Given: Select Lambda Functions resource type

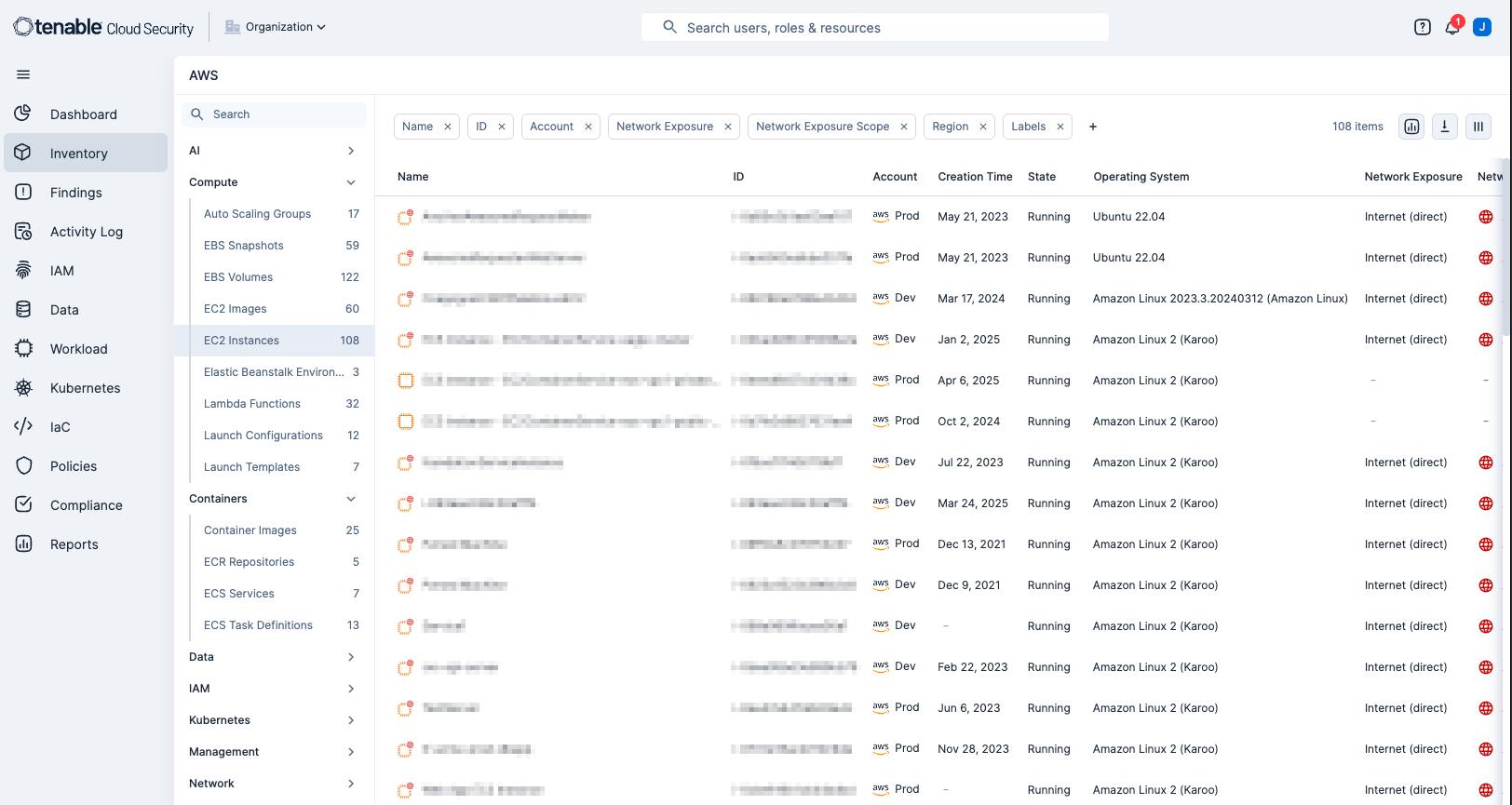Looking at the screenshot, I should coord(252,404).
